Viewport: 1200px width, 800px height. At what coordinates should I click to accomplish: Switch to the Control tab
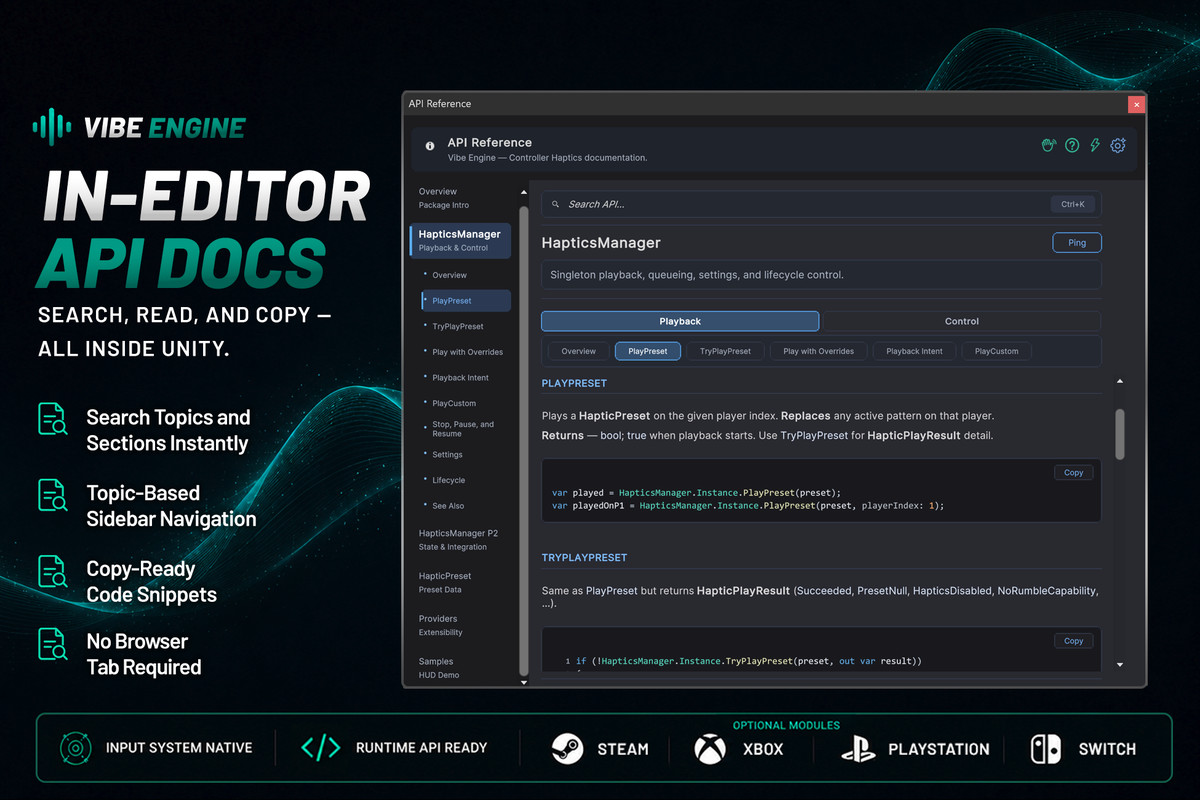(x=961, y=321)
